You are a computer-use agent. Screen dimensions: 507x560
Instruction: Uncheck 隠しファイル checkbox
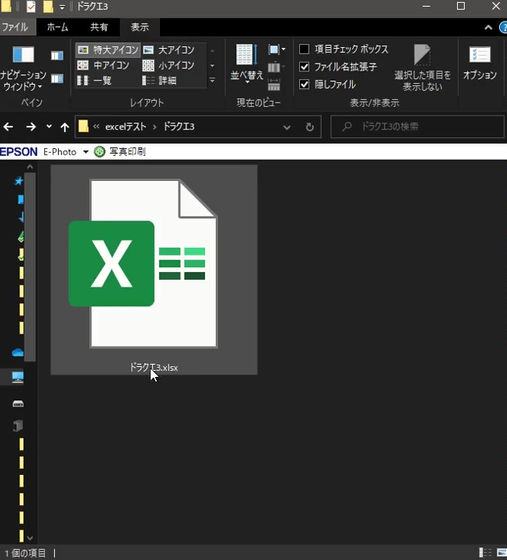coord(304,85)
